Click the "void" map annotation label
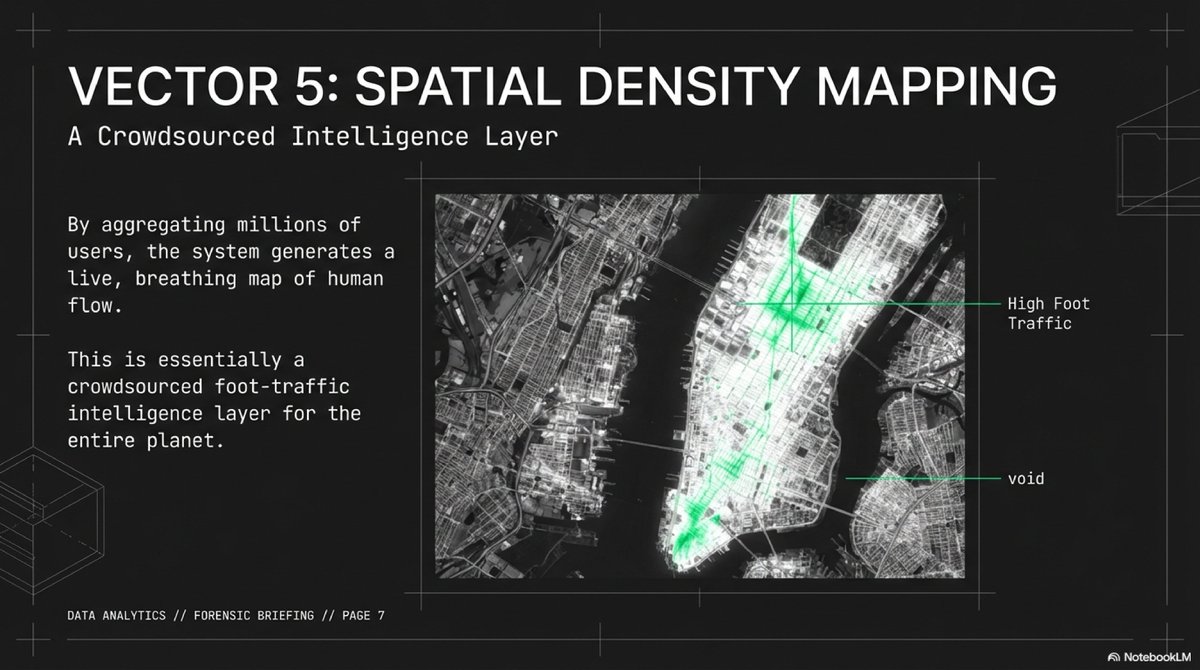This screenshot has width=1200, height=670. click(x=1025, y=479)
